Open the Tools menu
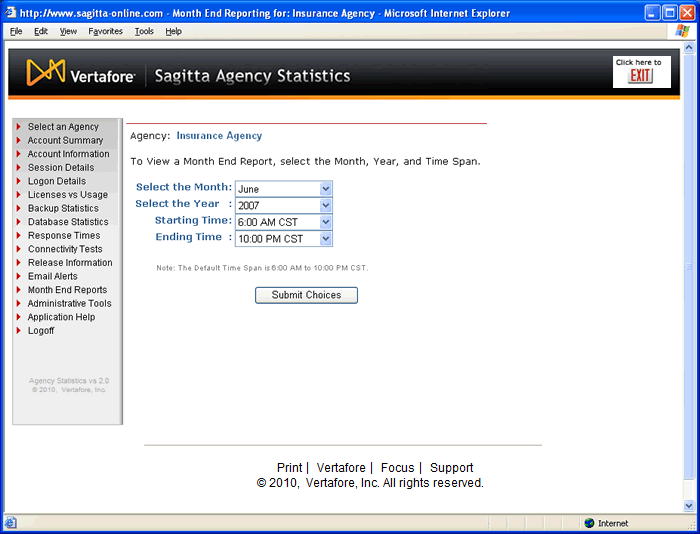Image resolution: width=700 pixels, height=534 pixels. tap(144, 31)
